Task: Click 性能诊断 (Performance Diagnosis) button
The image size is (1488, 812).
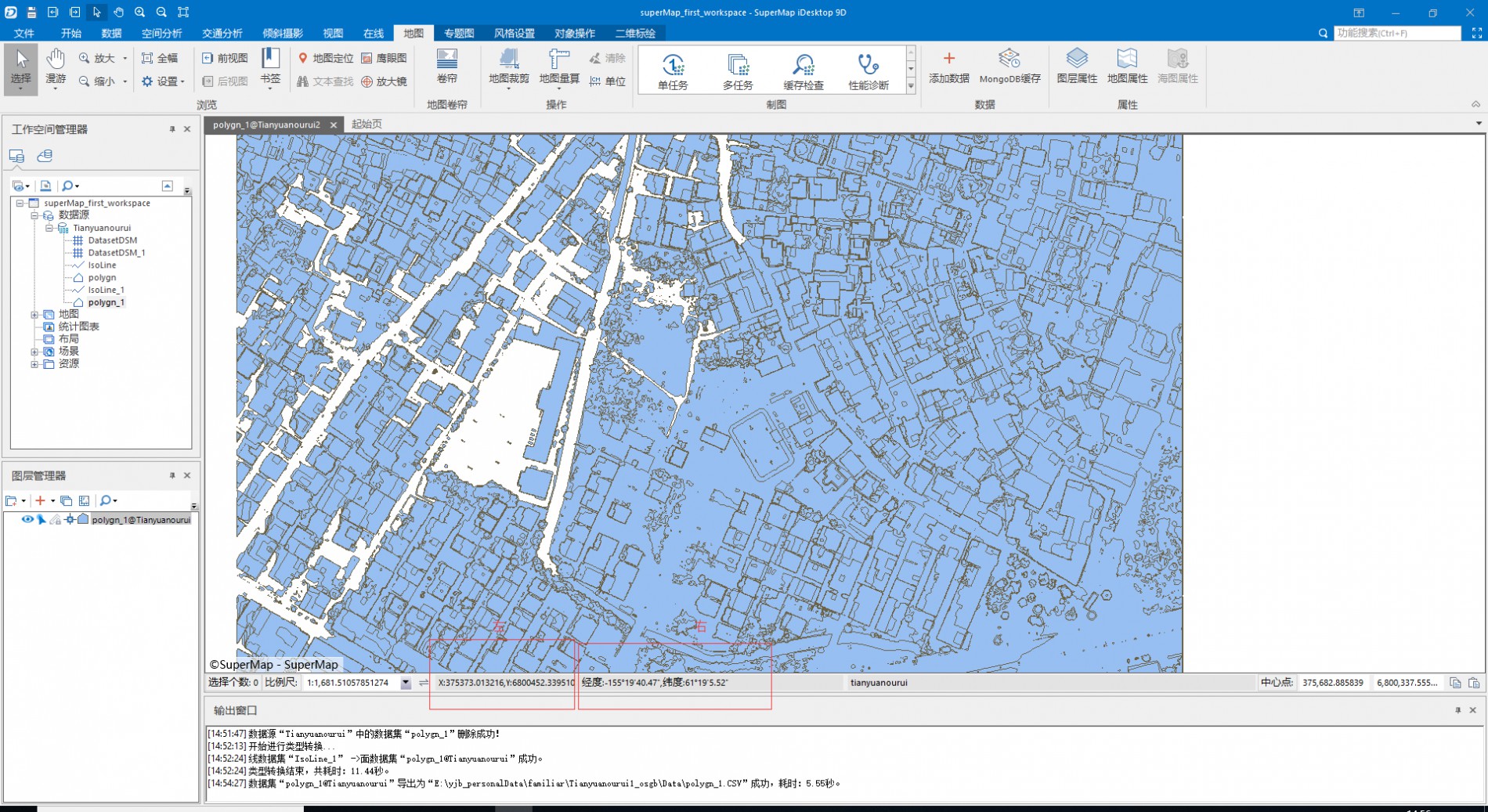Action: click(x=869, y=71)
